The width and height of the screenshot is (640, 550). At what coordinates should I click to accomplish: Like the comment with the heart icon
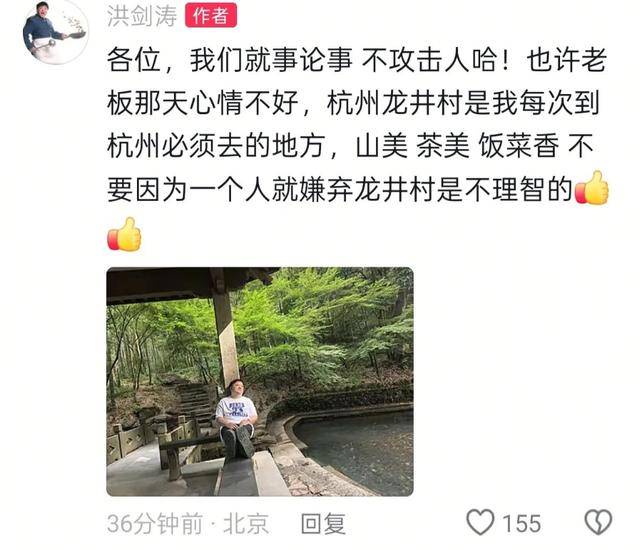[x=480, y=522]
